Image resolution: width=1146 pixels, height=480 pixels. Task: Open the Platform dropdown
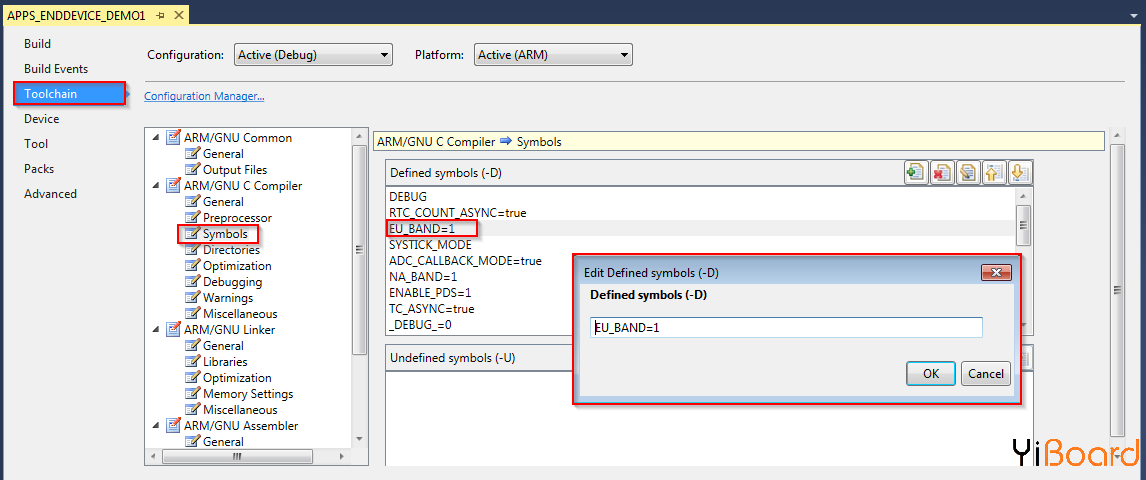pyautogui.click(x=553, y=55)
